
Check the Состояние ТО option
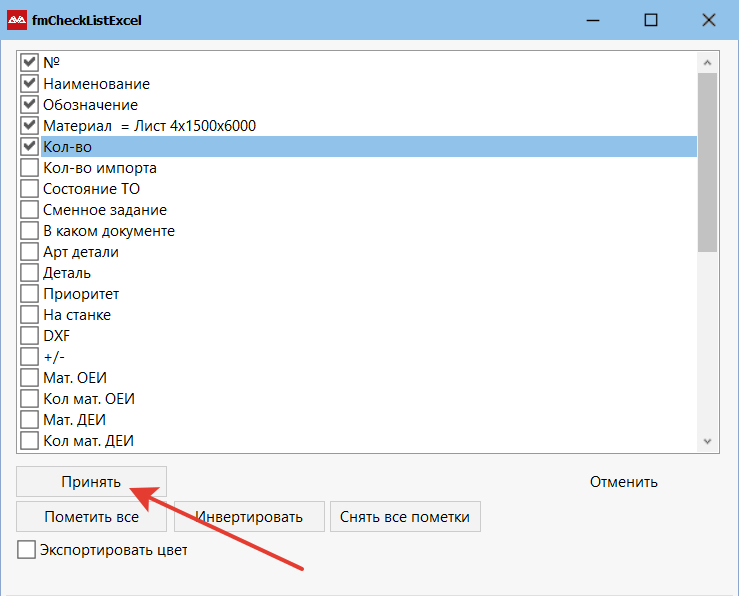pyautogui.click(x=29, y=189)
